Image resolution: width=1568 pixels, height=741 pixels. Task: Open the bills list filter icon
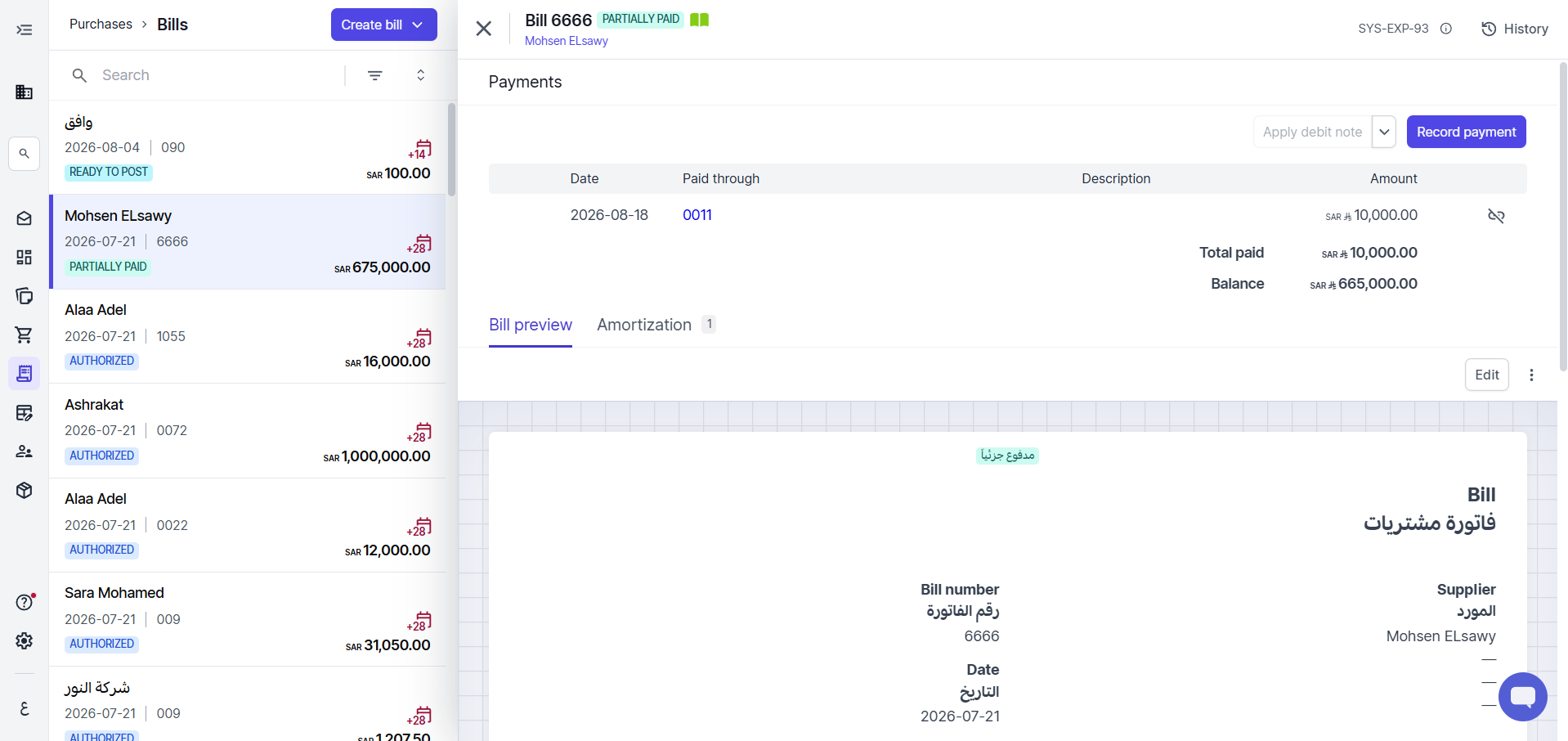coord(375,75)
